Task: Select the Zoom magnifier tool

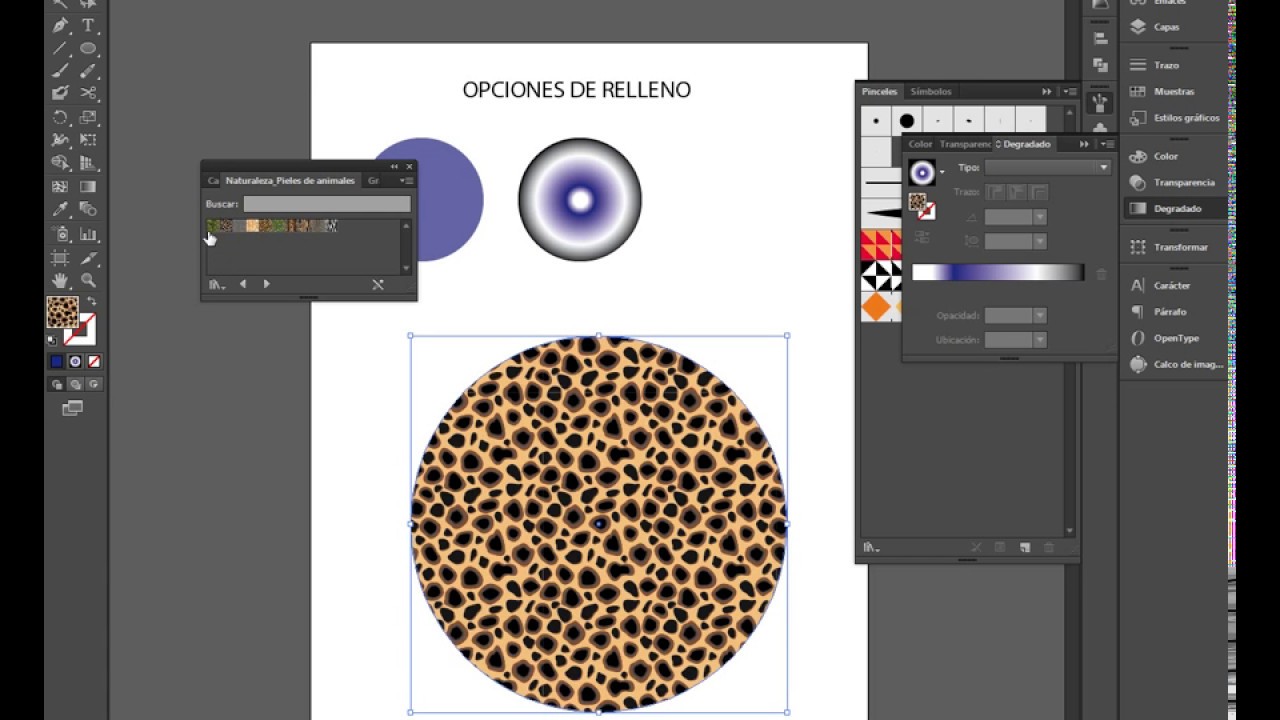Action: pos(88,281)
